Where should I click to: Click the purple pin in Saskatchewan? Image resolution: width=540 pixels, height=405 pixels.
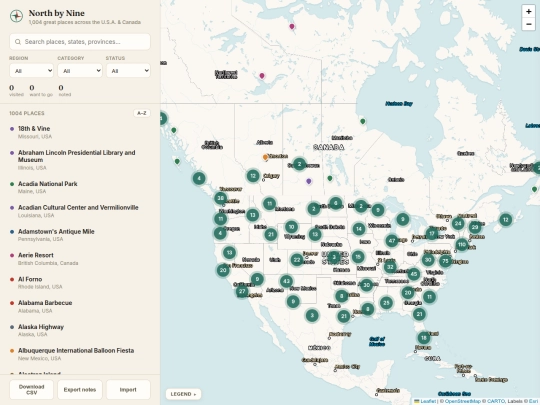point(309,181)
